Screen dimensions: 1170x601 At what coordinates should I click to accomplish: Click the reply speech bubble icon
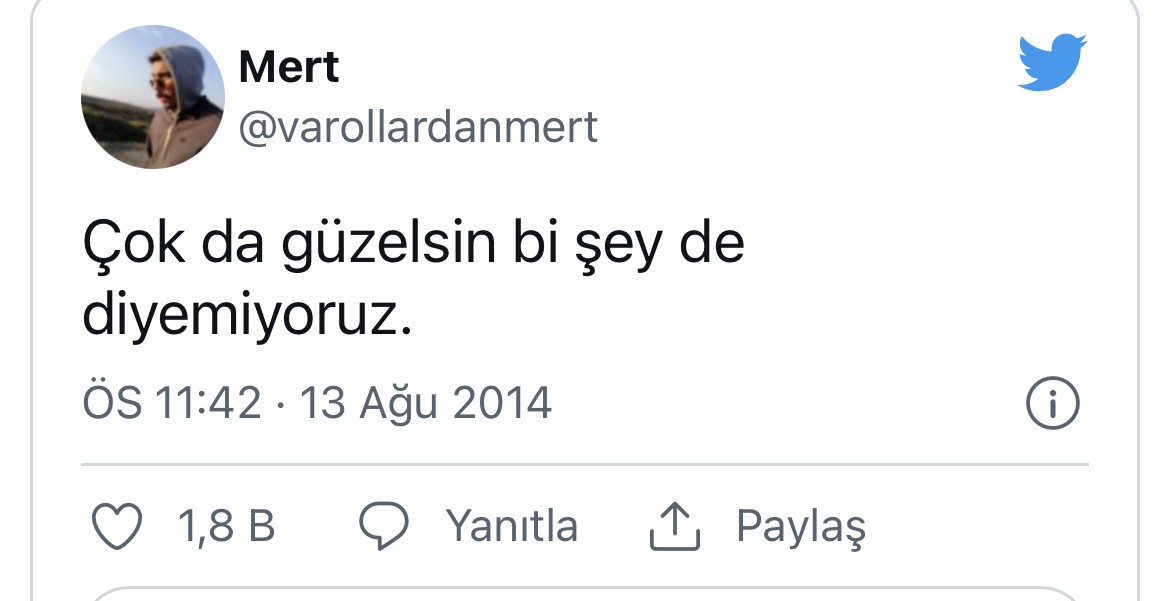click(x=384, y=526)
